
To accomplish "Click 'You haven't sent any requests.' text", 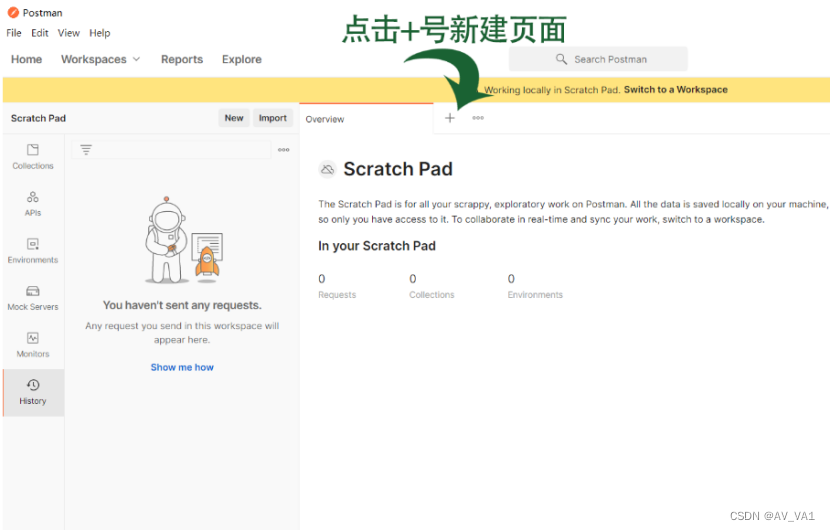I will point(182,305).
